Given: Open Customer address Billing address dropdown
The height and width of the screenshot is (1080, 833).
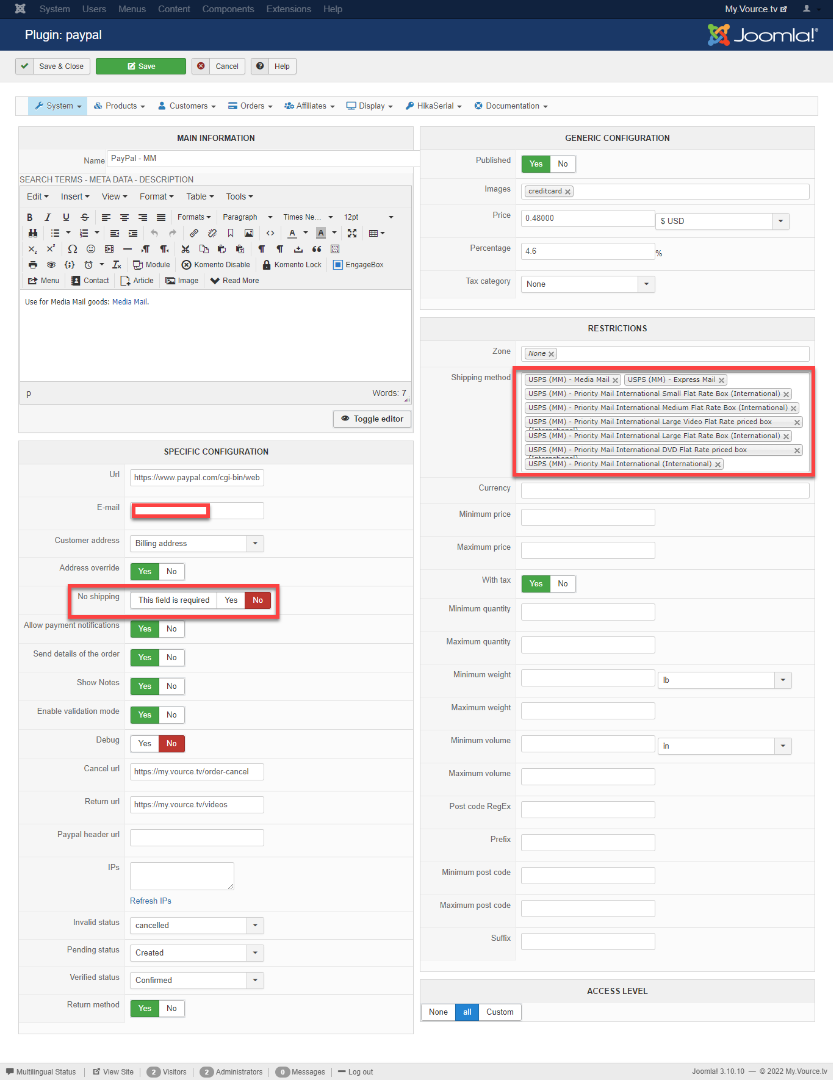Looking at the screenshot, I should 196,543.
